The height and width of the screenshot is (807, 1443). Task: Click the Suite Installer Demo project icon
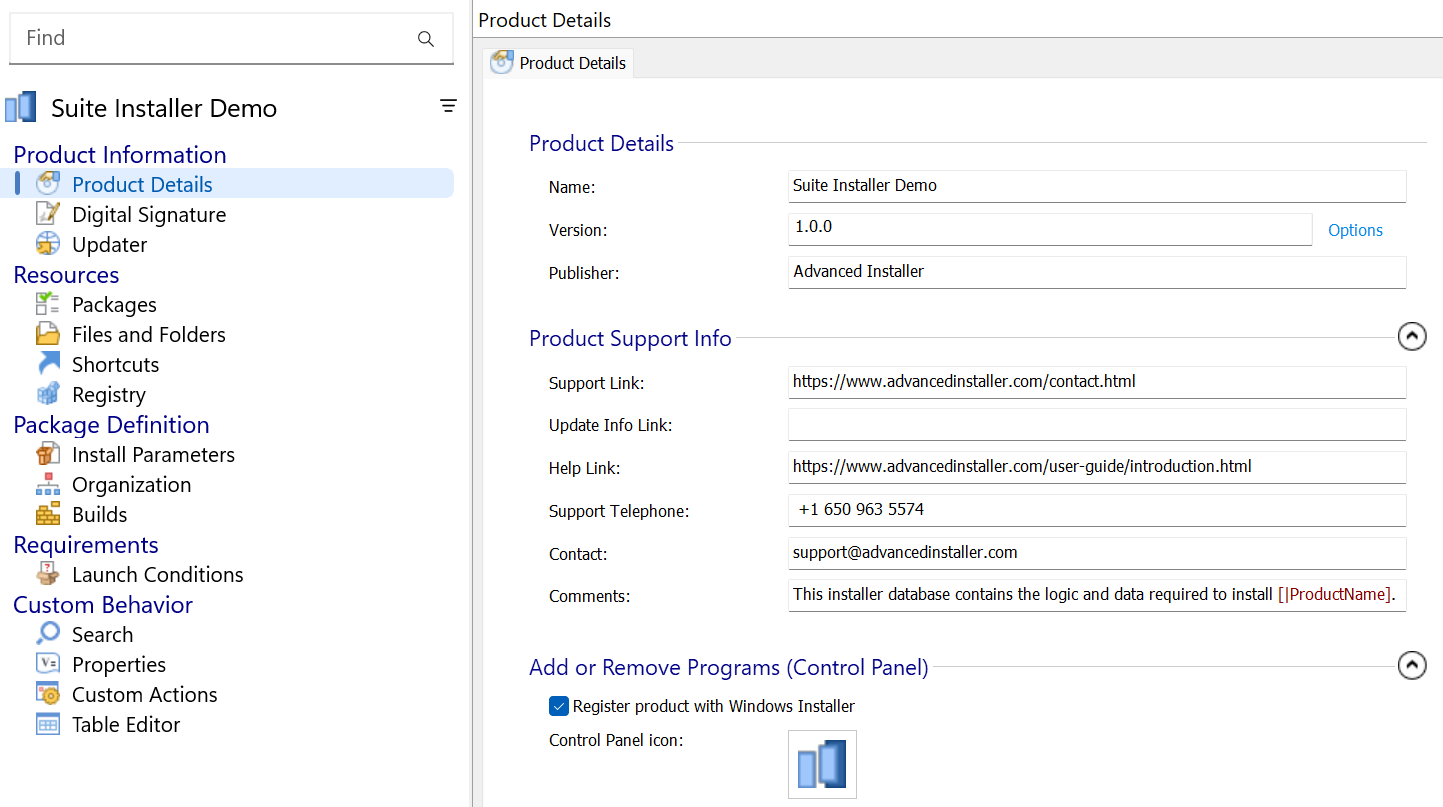(x=21, y=107)
